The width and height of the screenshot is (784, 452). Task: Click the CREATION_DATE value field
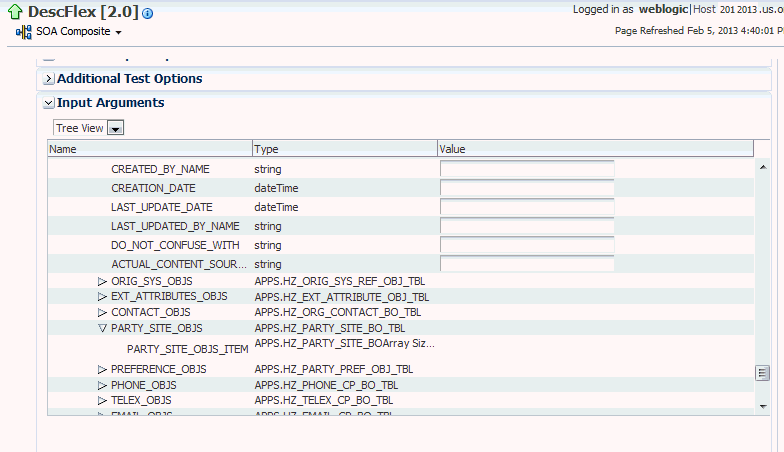point(527,188)
